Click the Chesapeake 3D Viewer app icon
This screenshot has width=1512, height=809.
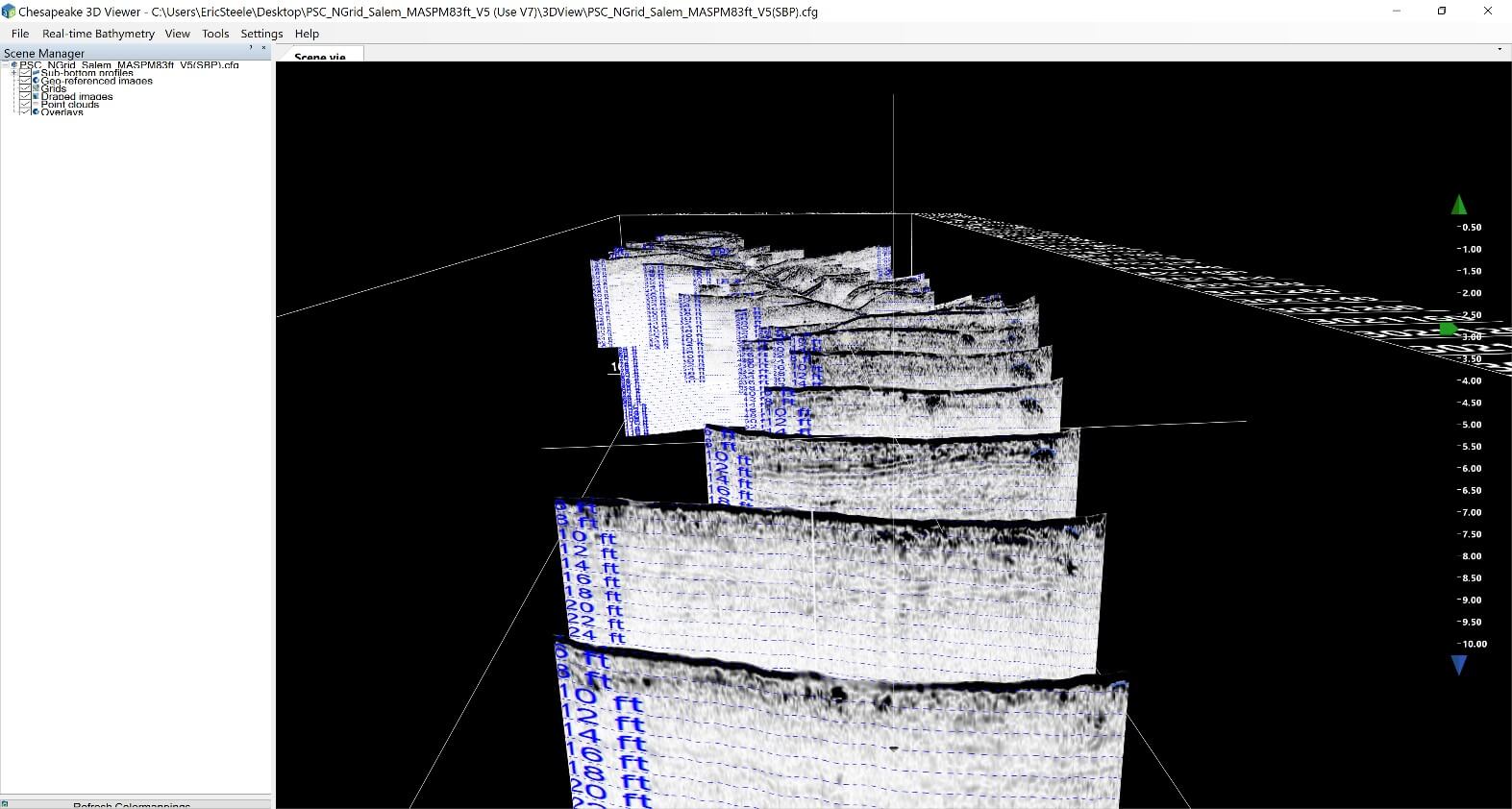pyautogui.click(x=9, y=12)
